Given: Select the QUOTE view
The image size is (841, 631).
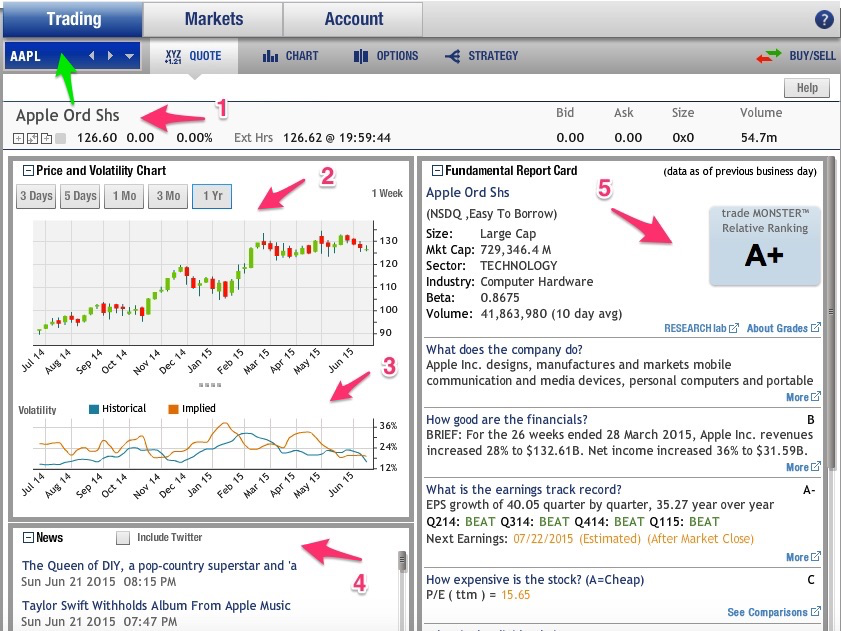Looking at the screenshot, I should pyautogui.click(x=194, y=56).
